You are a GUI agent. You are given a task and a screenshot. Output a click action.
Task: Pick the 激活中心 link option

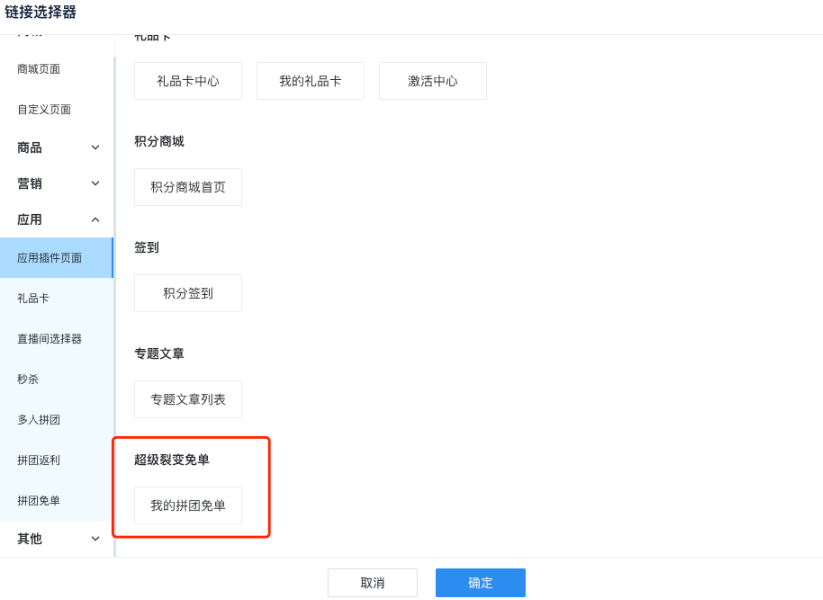point(432,81)
